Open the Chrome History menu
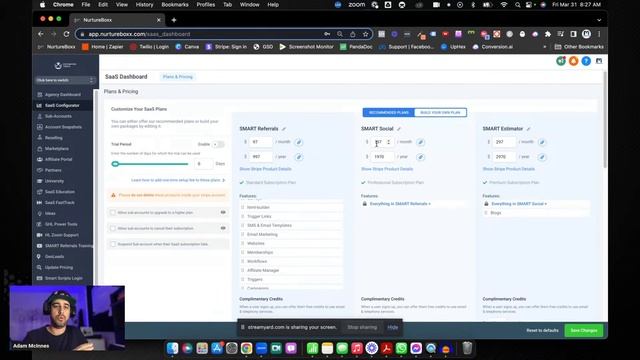 144,5
